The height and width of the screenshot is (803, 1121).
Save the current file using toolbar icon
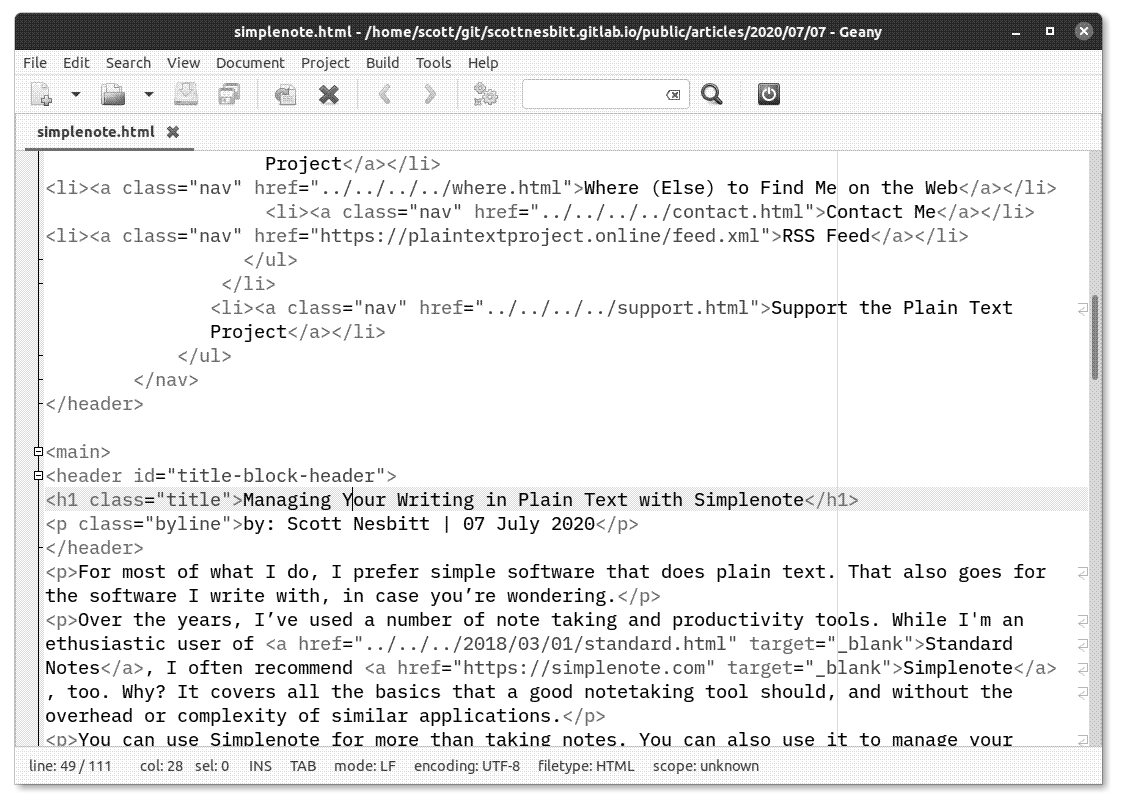186,94
